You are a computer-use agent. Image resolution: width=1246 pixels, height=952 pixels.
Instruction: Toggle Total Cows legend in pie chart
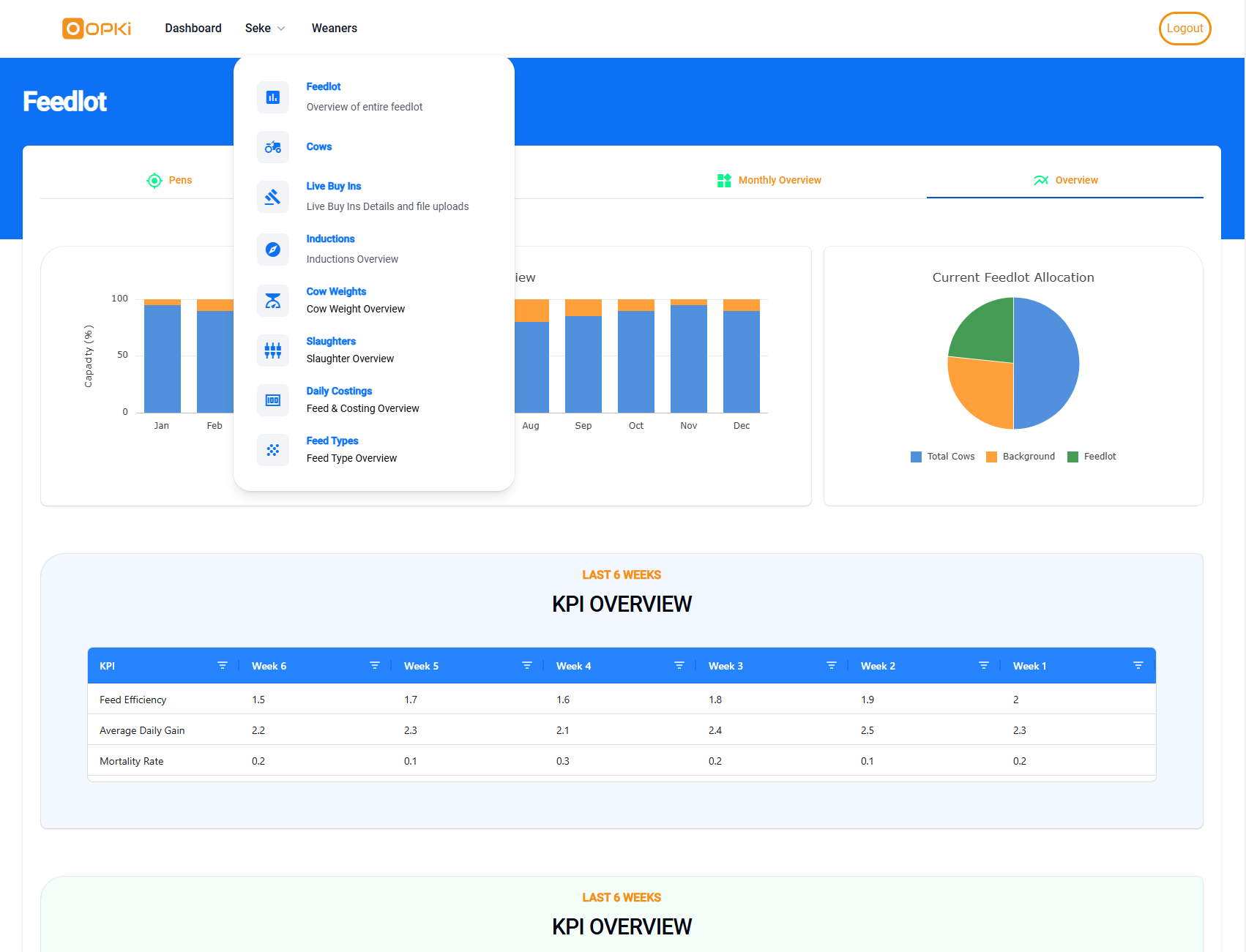click(943, 457)
